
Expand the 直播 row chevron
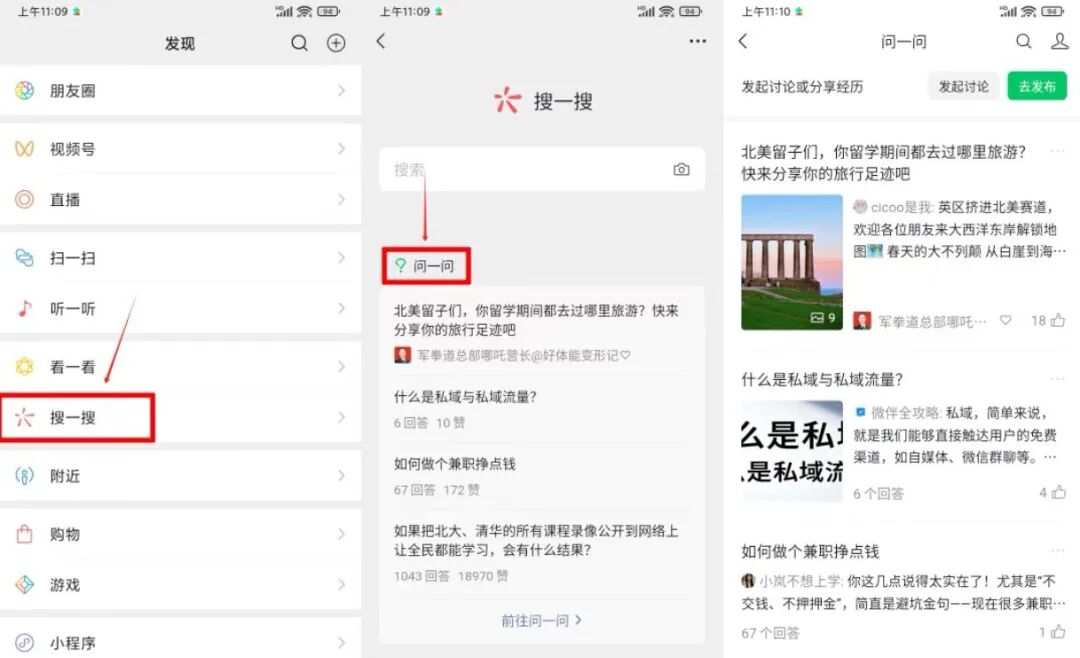(342, 200)
